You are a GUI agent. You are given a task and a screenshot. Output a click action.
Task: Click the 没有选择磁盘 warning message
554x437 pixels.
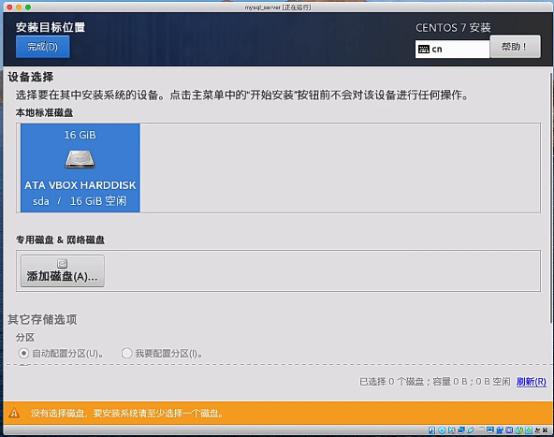tap(126, 413)
